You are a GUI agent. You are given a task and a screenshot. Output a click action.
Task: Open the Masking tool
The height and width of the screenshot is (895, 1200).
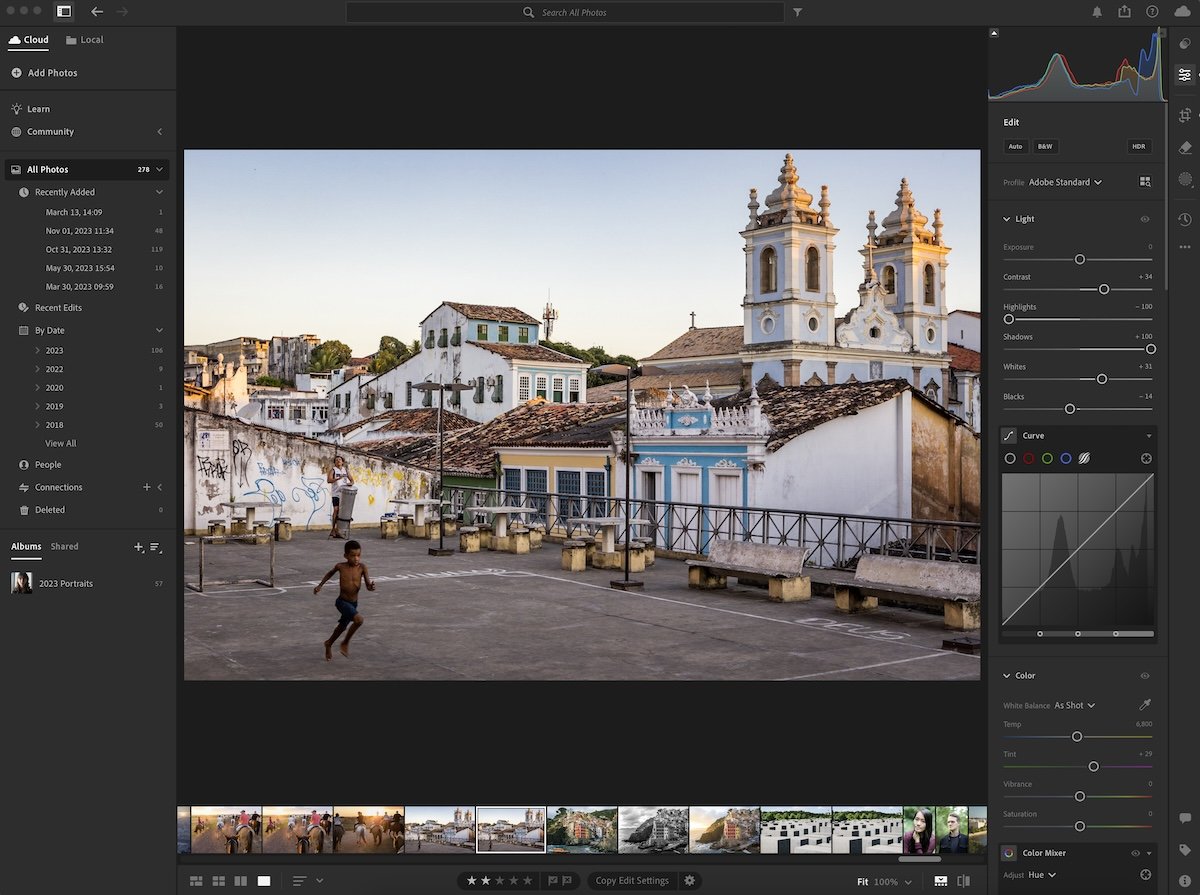1185,179
